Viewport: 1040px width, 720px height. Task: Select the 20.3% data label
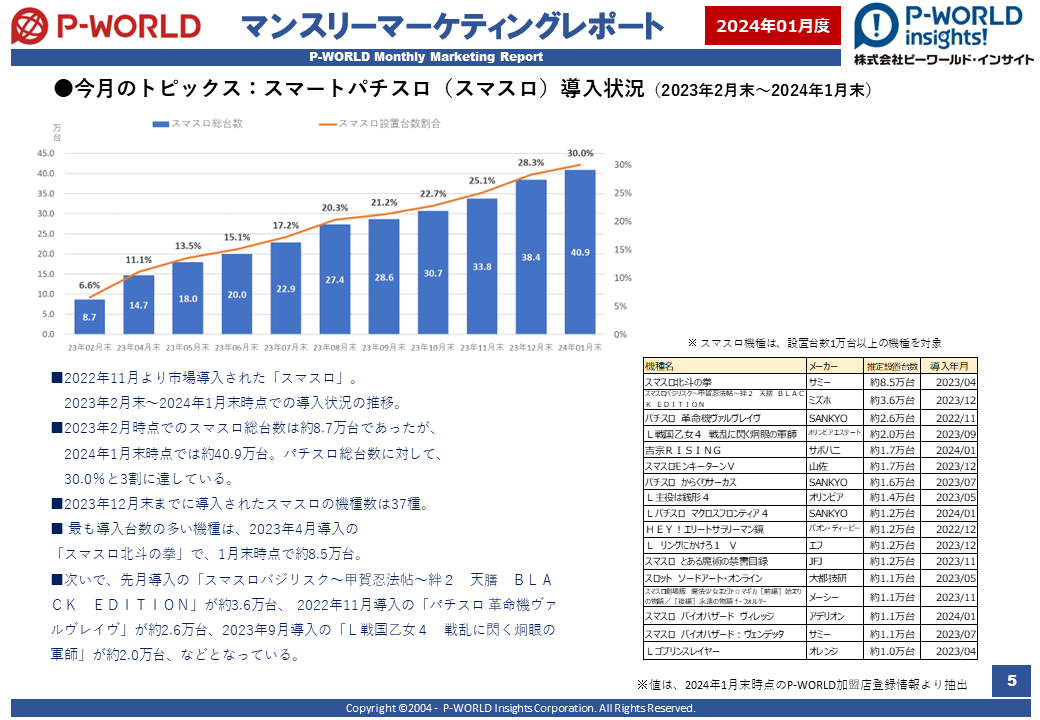335,208
